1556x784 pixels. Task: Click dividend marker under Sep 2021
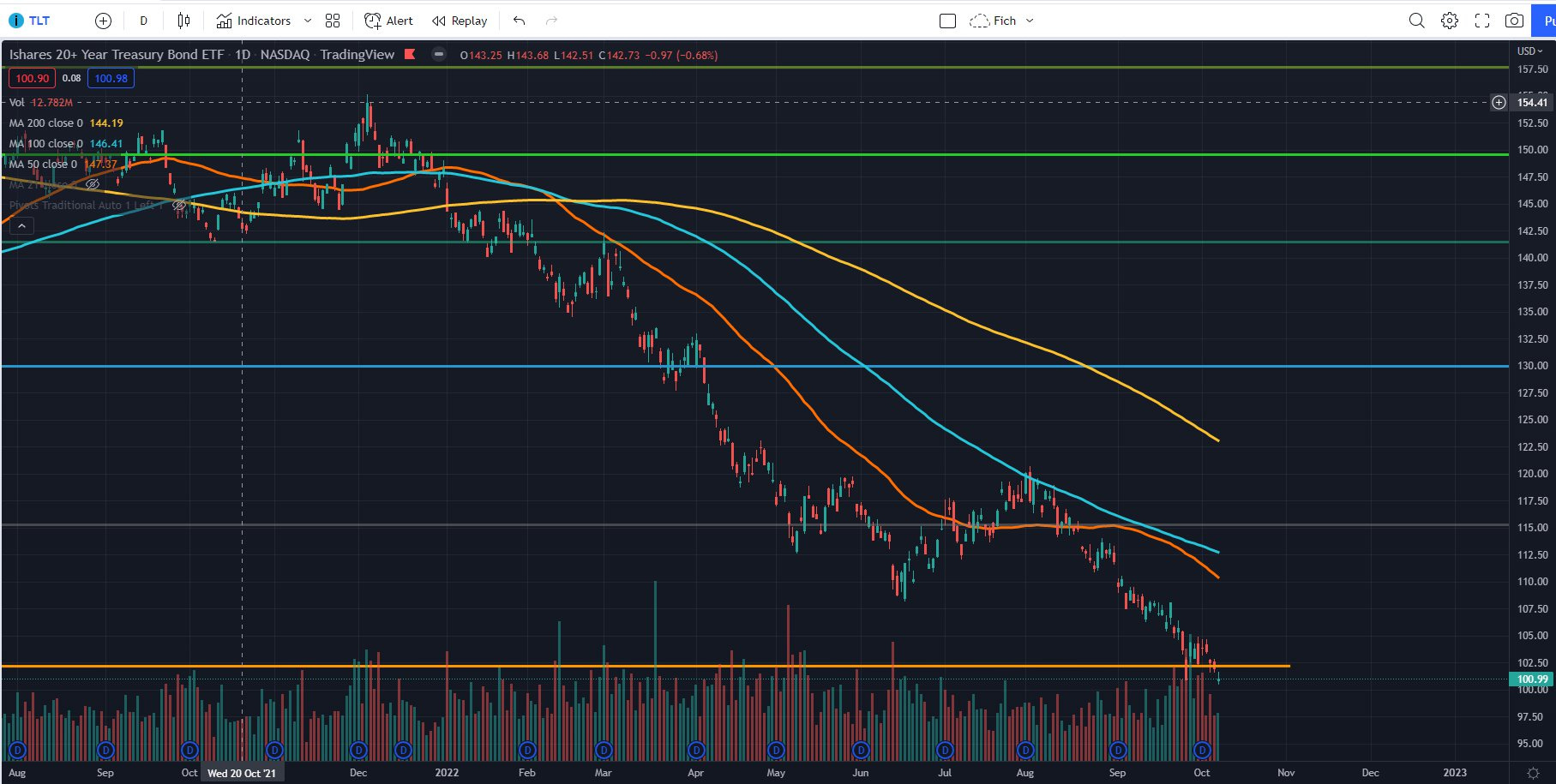(x=105, y=751)
